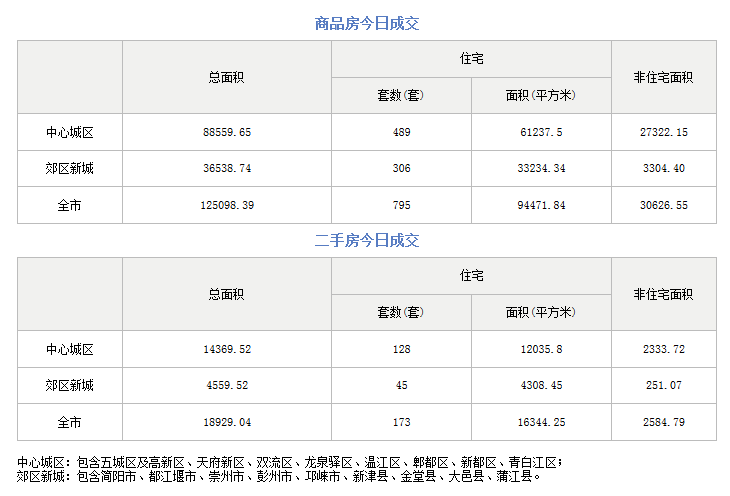The width and height of the screenshot is (730, 496).
Task: Select the value 489
Action: 401,132
